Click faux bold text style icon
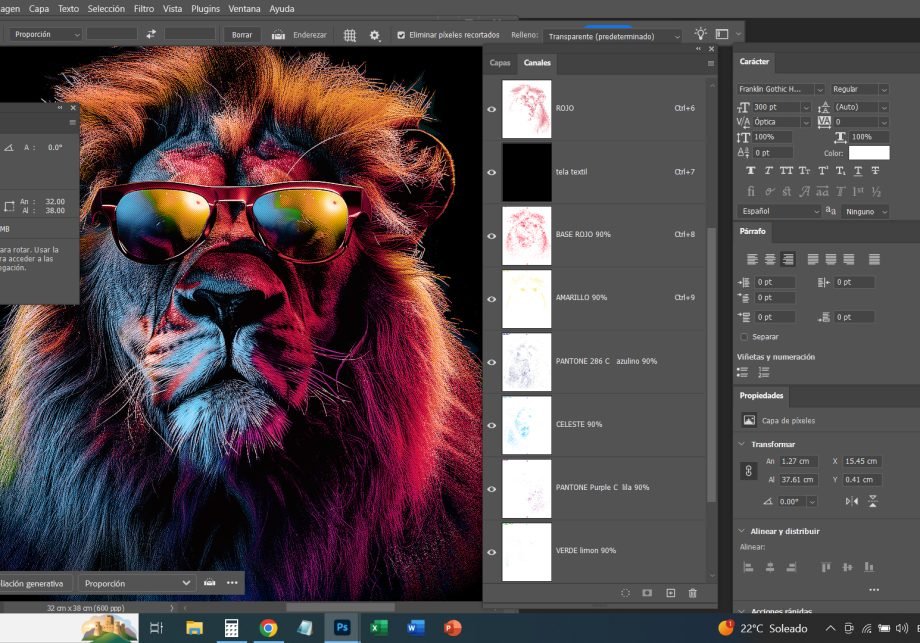Screen dimensions: 920x643 click(x=751, y=171)
